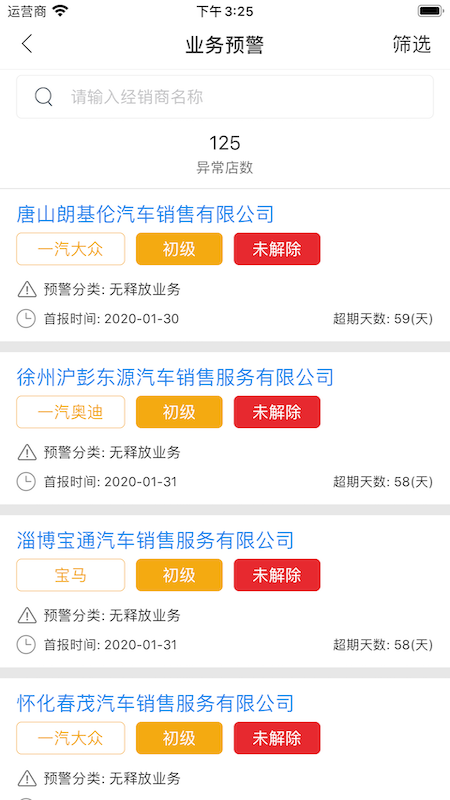Focus the 请输入经销商名称 search field
The height and width of the screenshot is (800, 450).
point(225,97)
